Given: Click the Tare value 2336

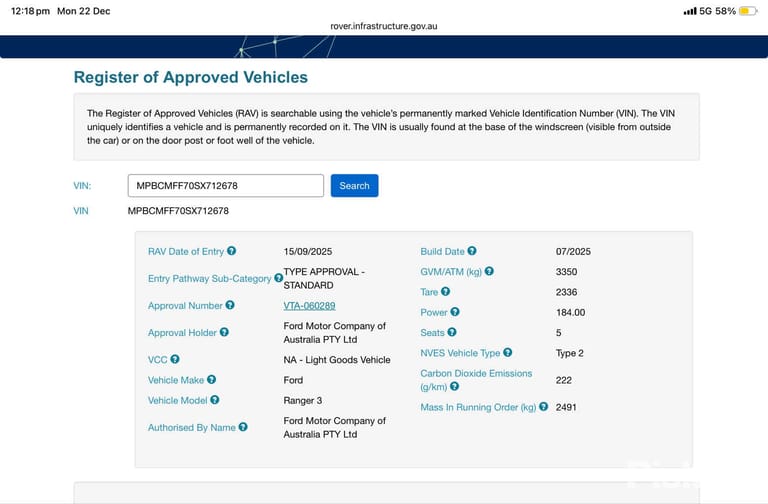Looking at the screenshot, I should click(566, 292).
